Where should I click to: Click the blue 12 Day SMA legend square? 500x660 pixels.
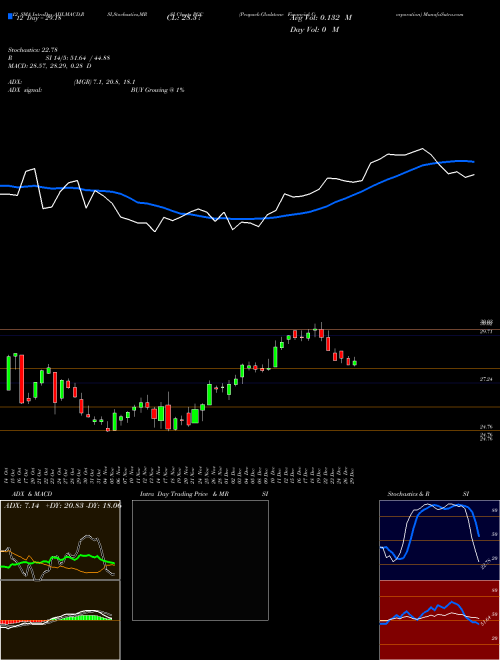click(x=11, y=16)
